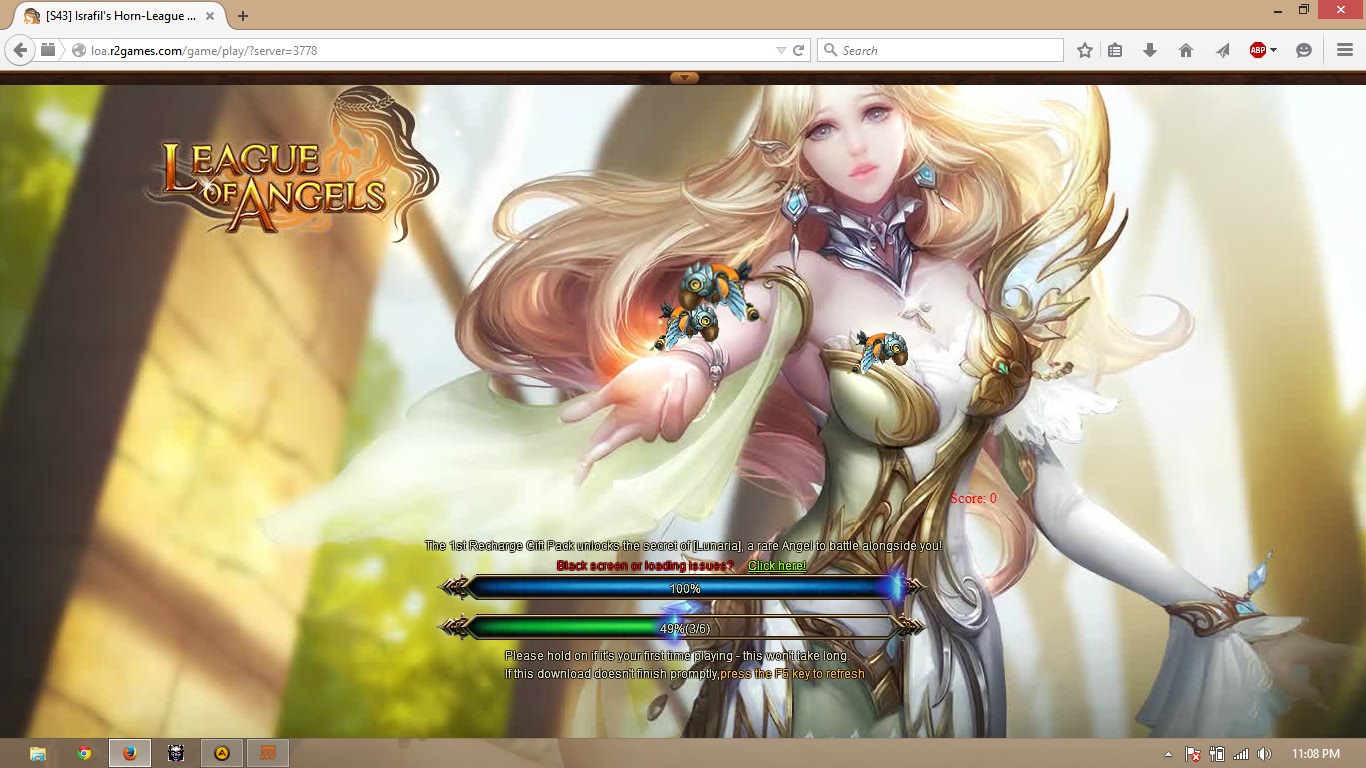Expand the collapsed game top bar arrow

pyautogui.click(x=684, y=78)
